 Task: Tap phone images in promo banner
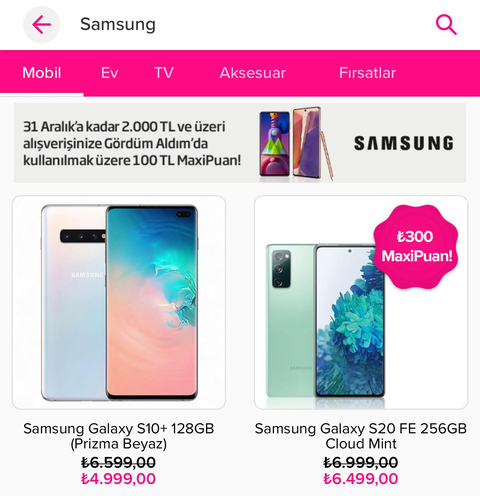point(296,143)
